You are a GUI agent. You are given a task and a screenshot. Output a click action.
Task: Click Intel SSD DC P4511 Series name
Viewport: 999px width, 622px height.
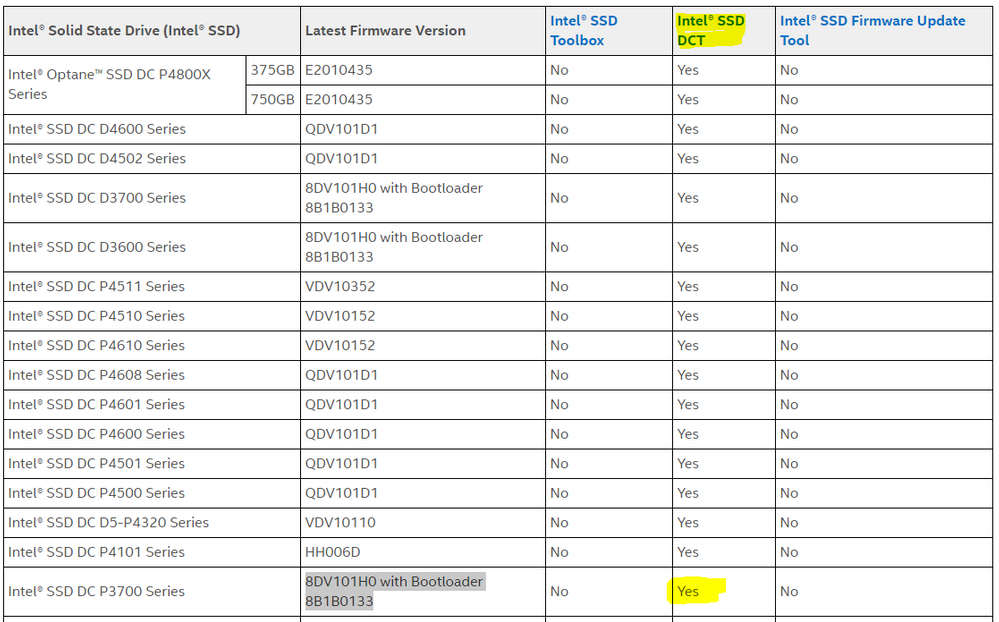pos(97,286)
